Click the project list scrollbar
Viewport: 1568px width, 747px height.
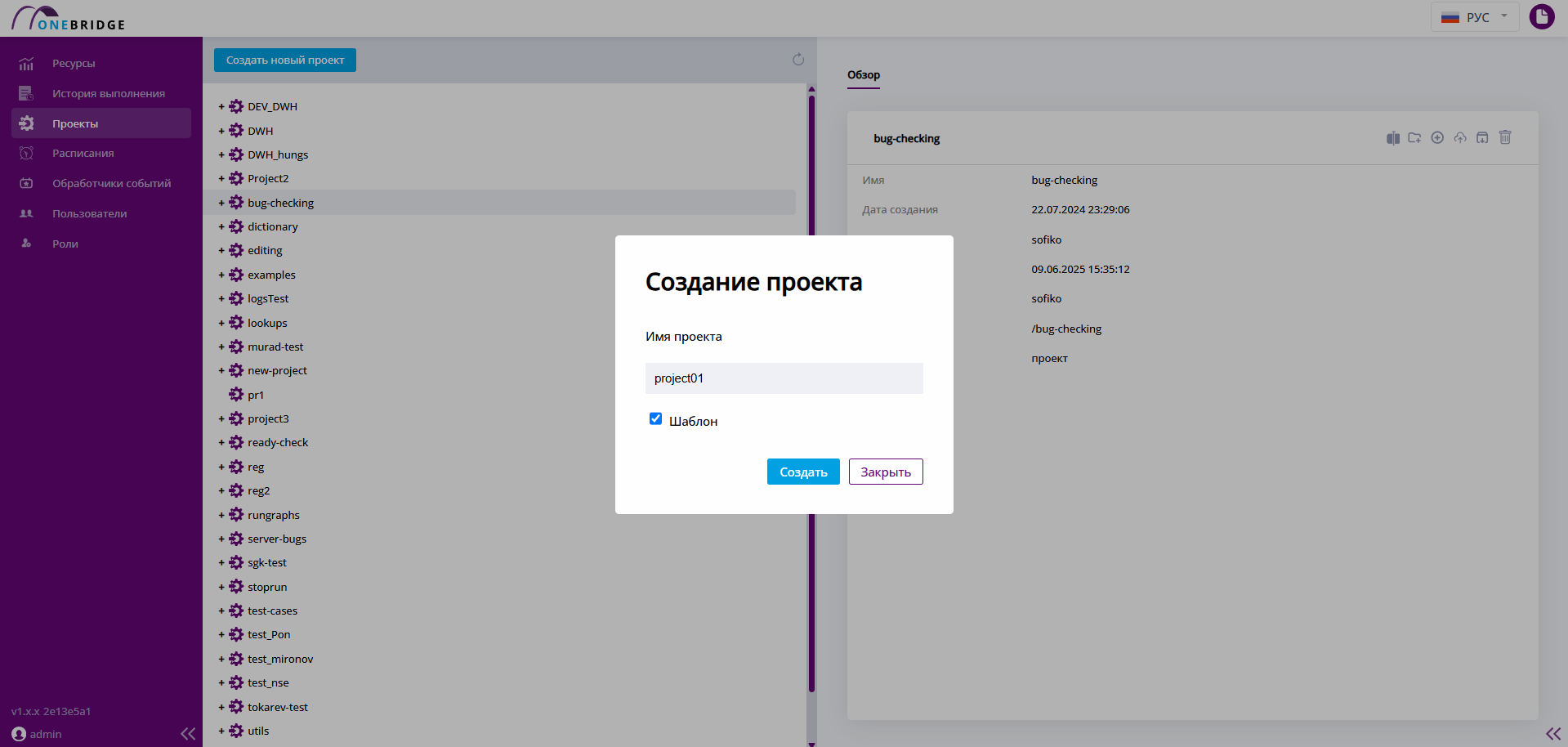pos(811,392)
